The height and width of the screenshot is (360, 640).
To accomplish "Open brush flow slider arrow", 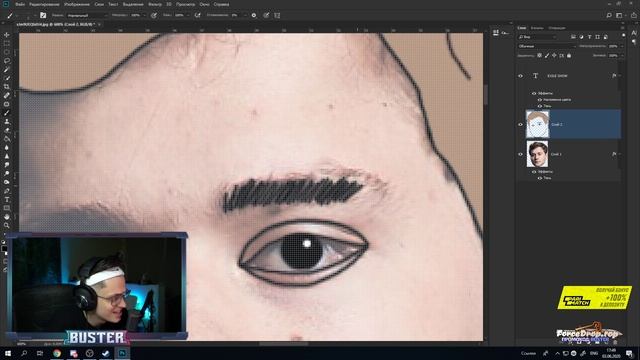I will (188, 15).
